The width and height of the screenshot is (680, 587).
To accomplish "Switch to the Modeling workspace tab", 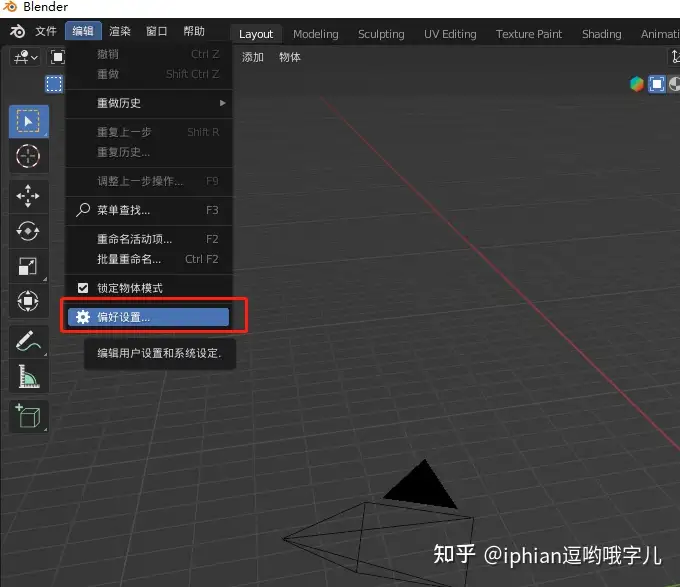I will tap(316, 34).
